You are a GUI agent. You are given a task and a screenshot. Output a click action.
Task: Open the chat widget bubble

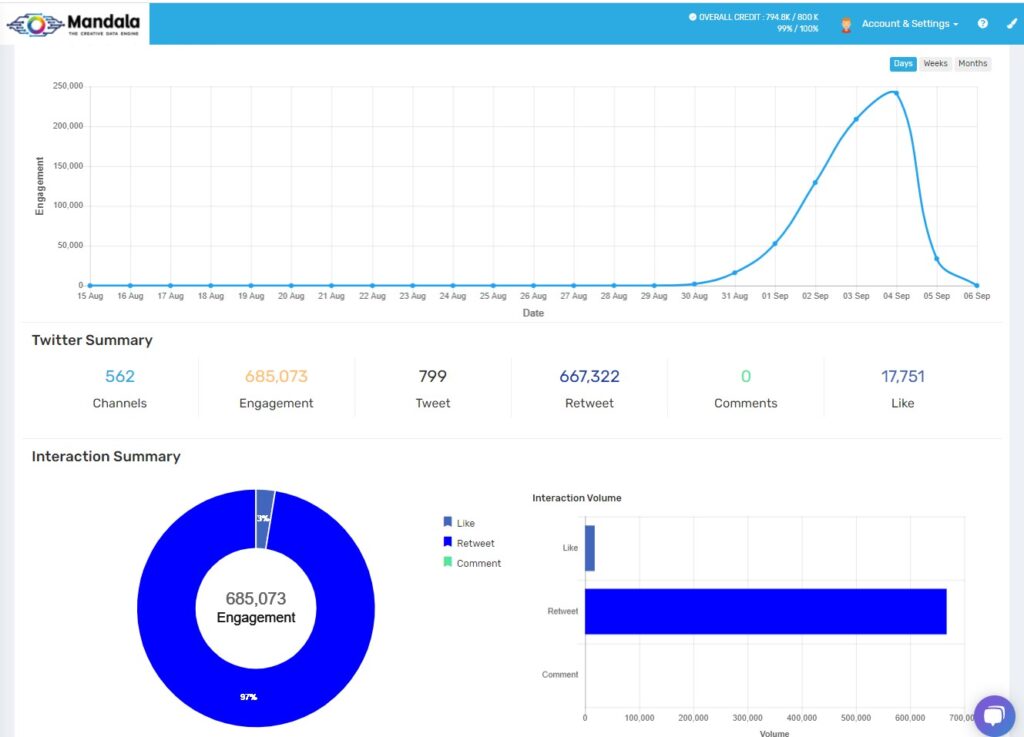click(993, 715)
